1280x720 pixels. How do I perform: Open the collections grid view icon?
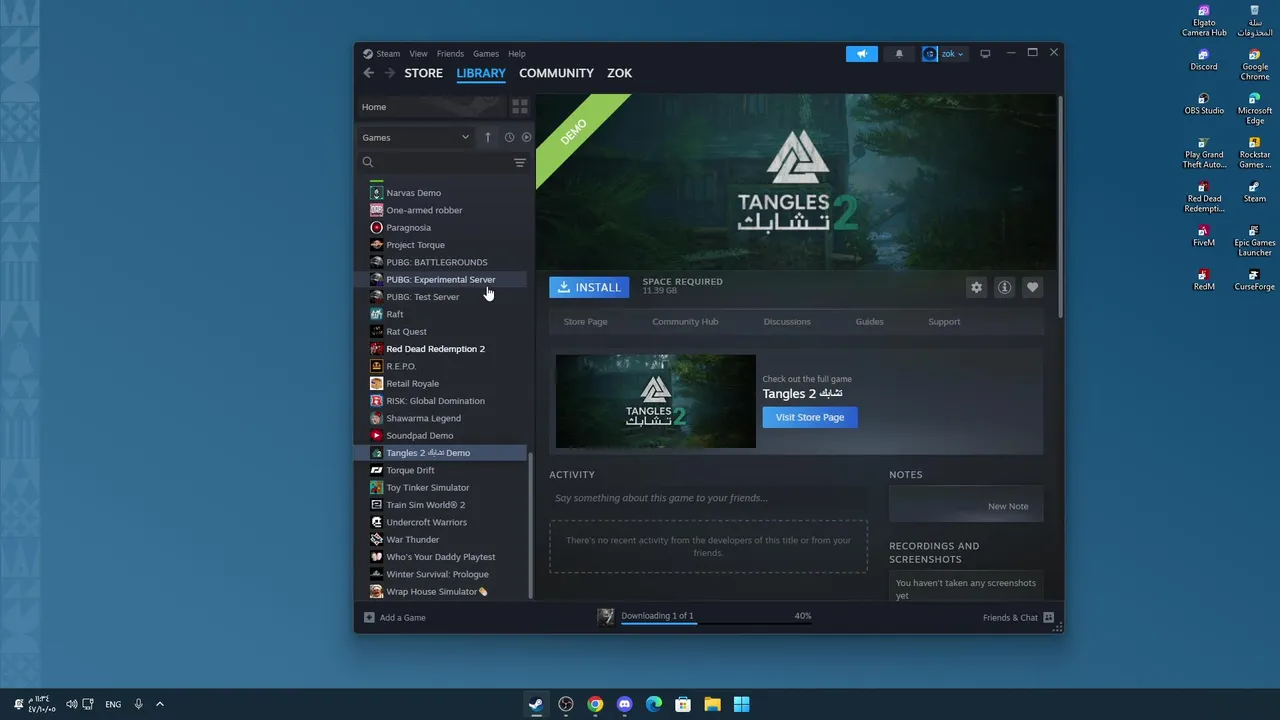tap(520, 106)
